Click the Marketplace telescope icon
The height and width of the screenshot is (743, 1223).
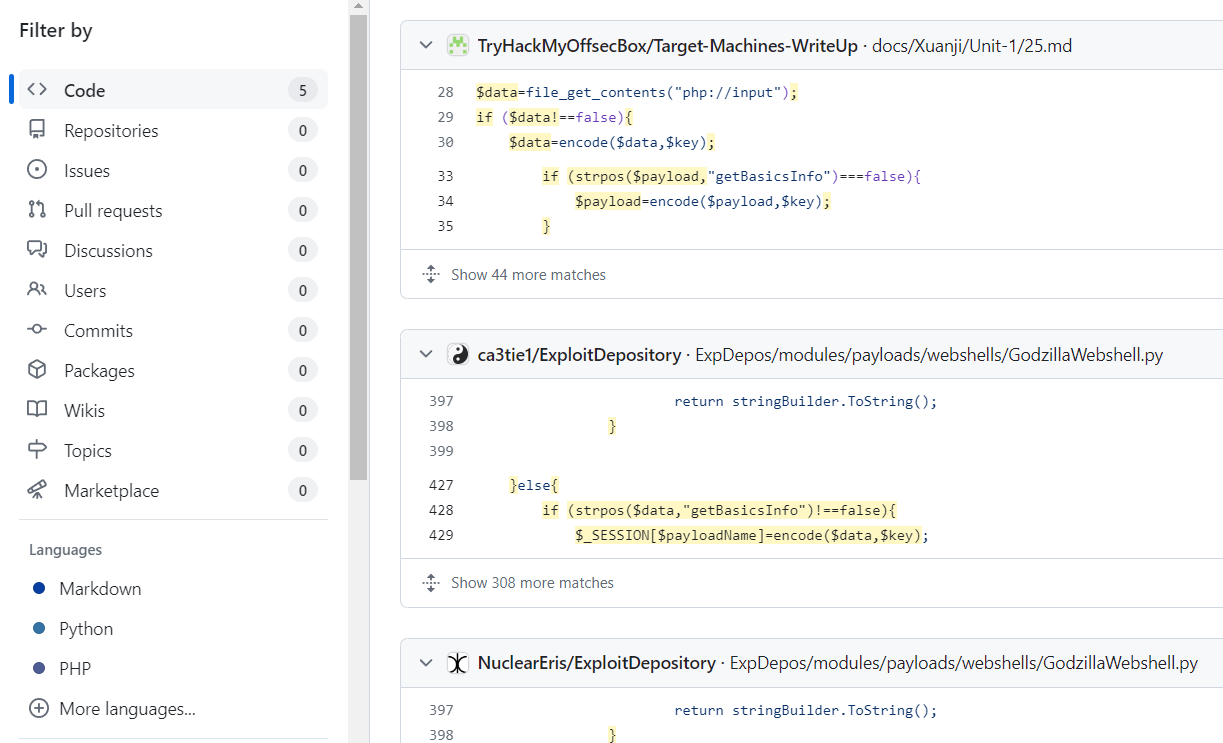tap(37, 490)
